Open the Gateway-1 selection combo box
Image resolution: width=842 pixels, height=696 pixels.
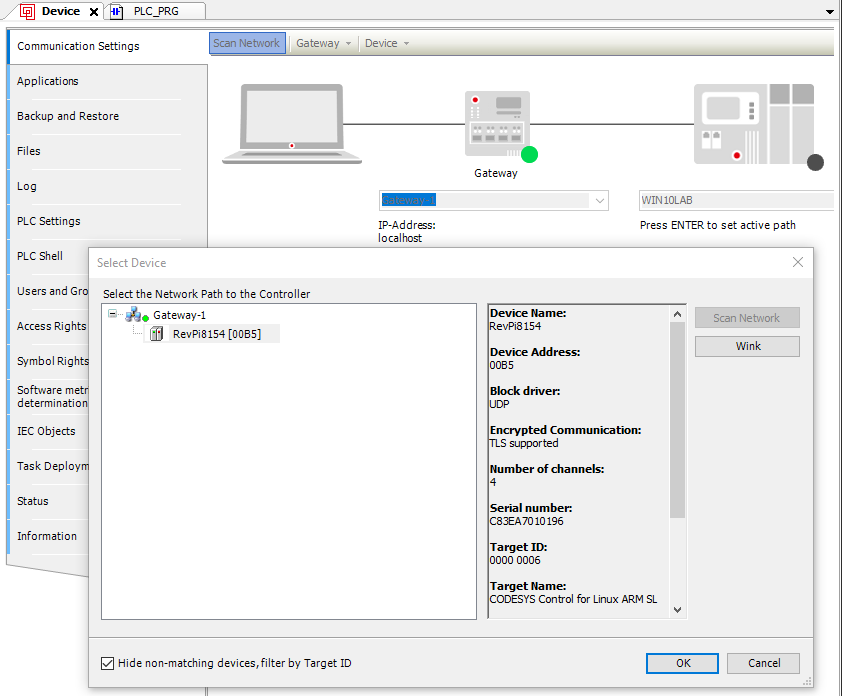point(600,200)
